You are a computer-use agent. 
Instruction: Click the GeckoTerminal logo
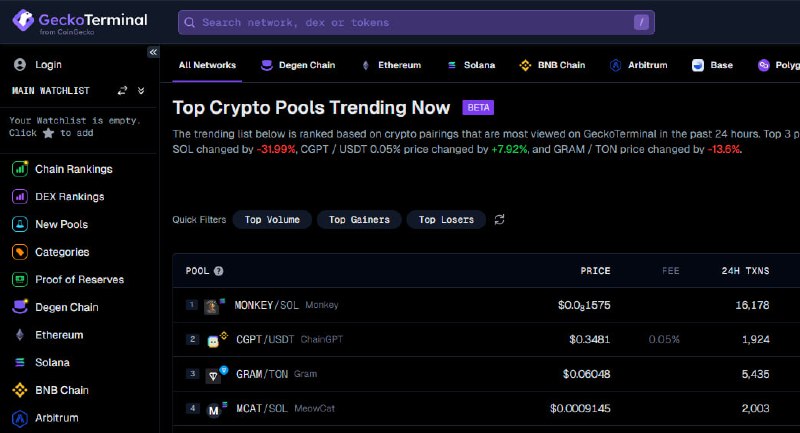80,21
